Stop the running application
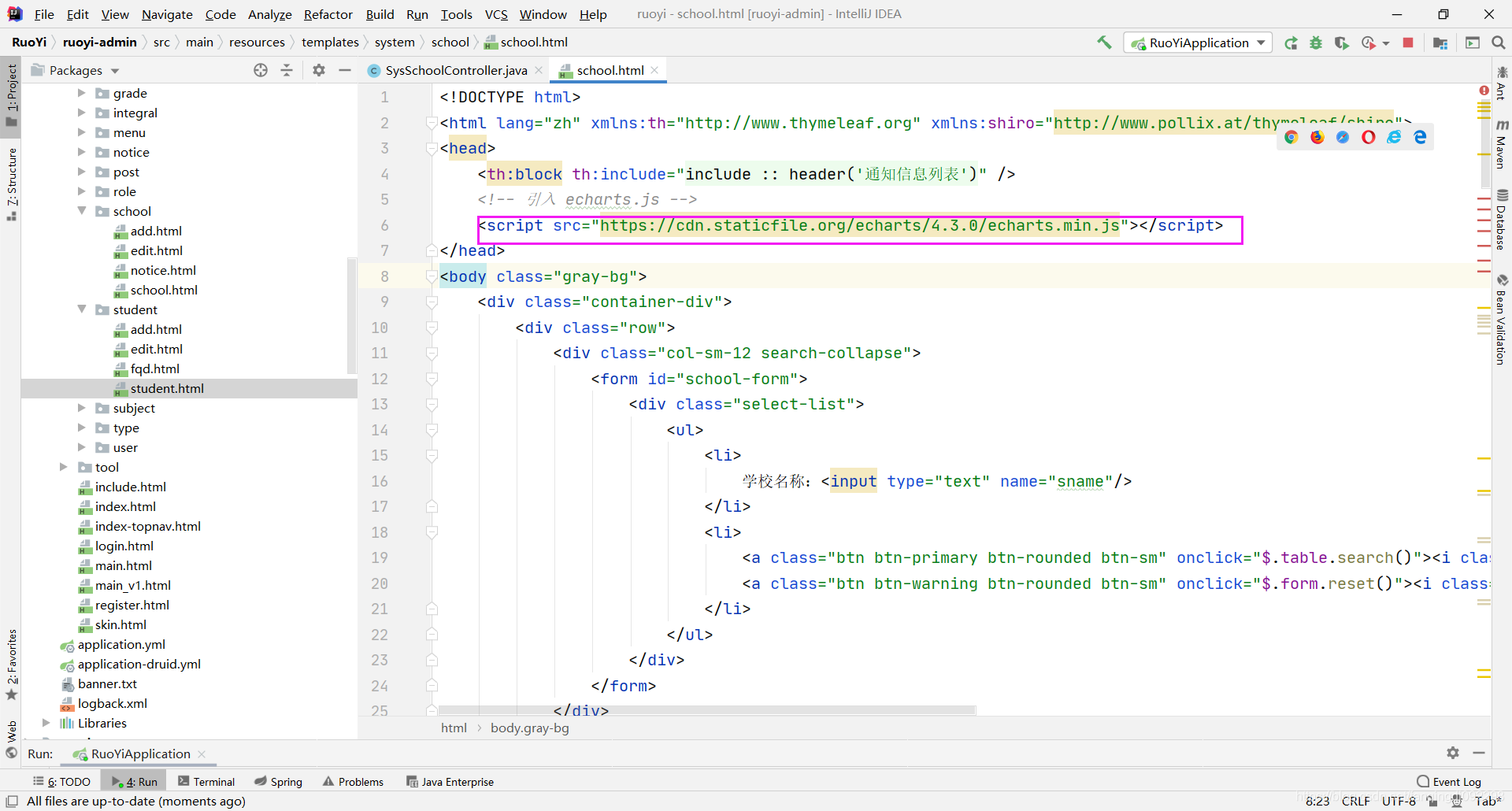 point(1408,43)
